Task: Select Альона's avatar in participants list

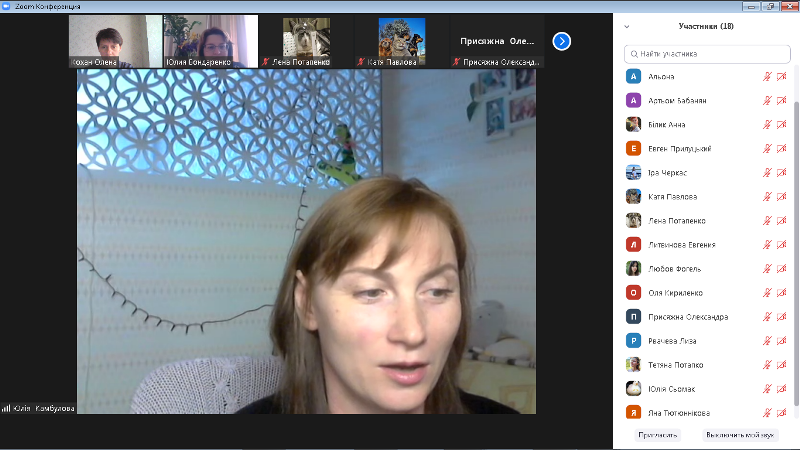Action: (633, 77)
